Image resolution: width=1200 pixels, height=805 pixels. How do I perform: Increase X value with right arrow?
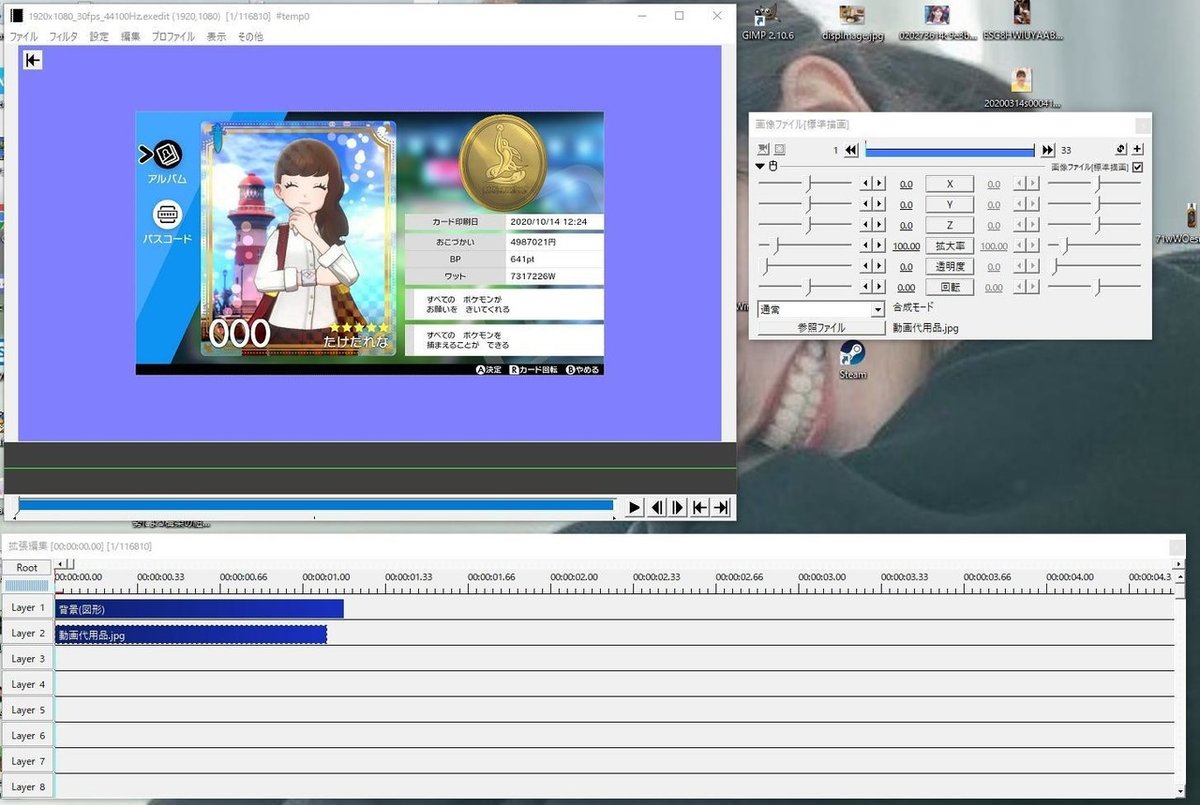879,184
